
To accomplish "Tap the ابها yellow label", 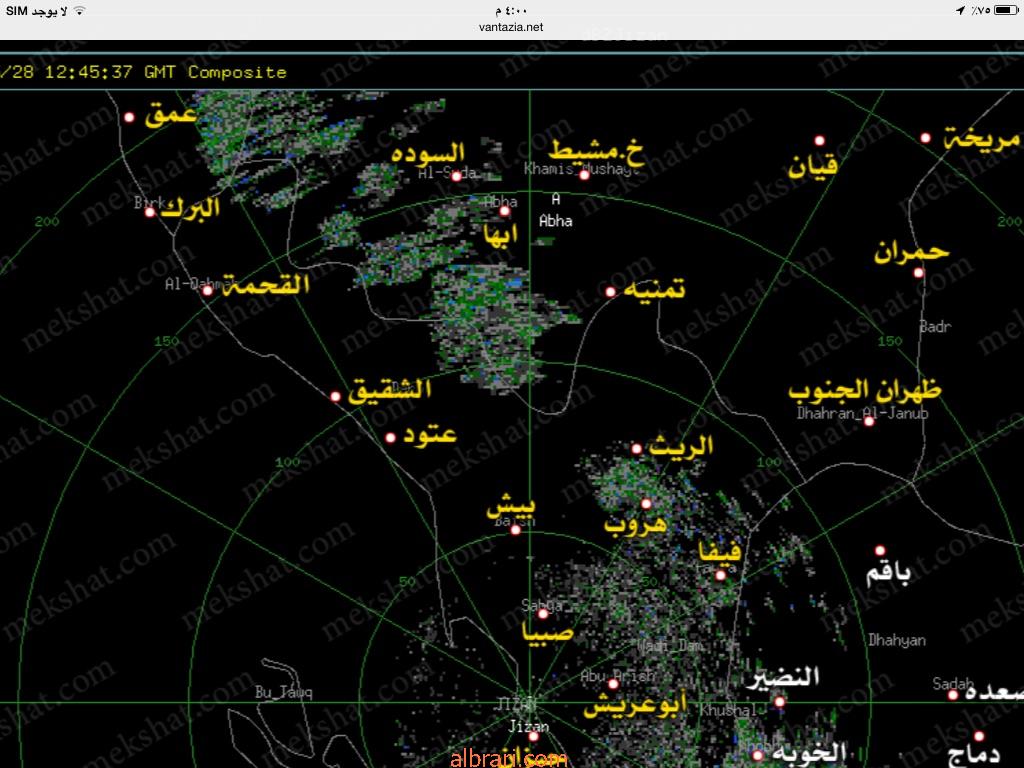I will pos(501,233).
